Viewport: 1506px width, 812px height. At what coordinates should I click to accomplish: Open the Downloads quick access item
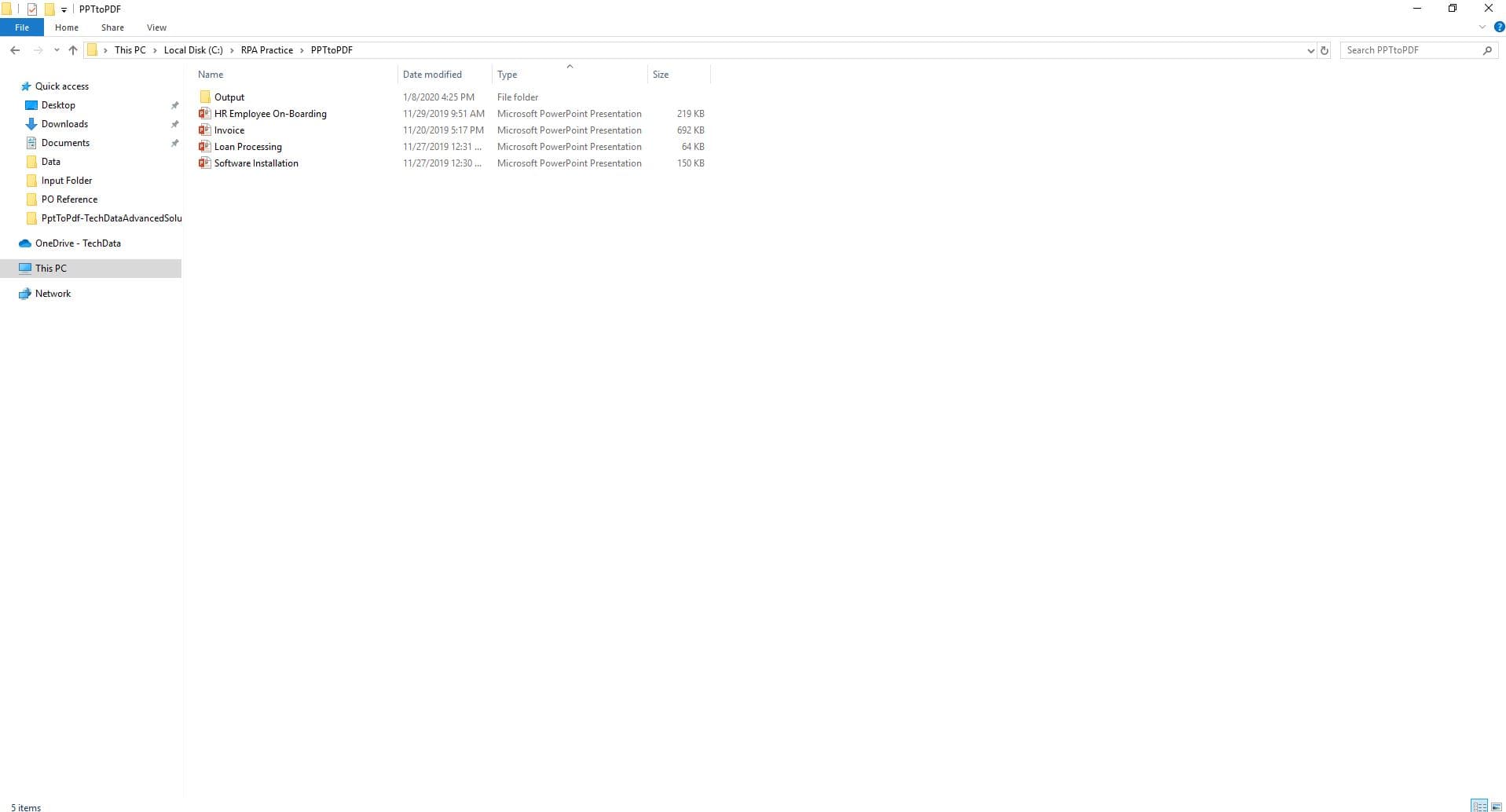(64, 124)
